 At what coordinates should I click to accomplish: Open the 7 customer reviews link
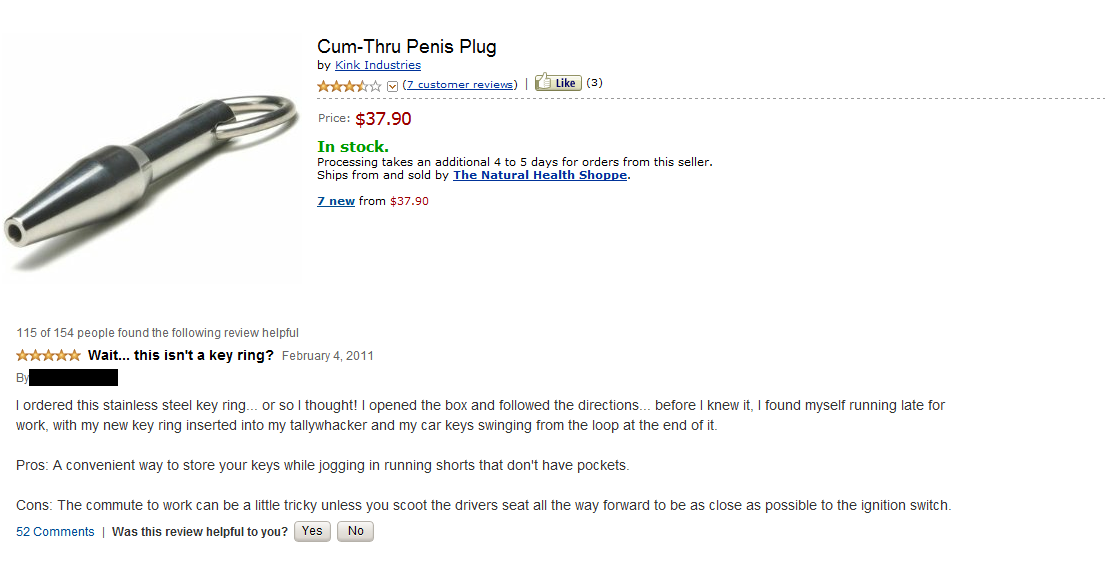click(x=460, y=85)
